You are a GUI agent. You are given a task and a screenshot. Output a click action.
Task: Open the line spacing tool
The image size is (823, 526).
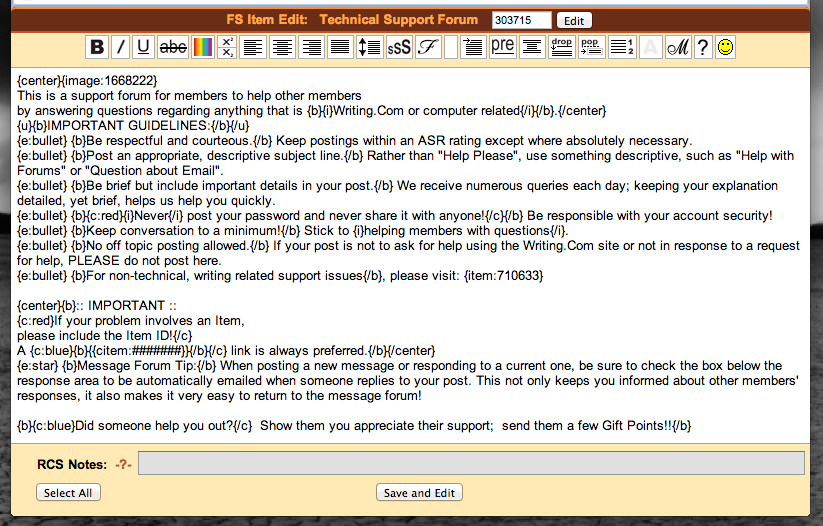point(369,47)
